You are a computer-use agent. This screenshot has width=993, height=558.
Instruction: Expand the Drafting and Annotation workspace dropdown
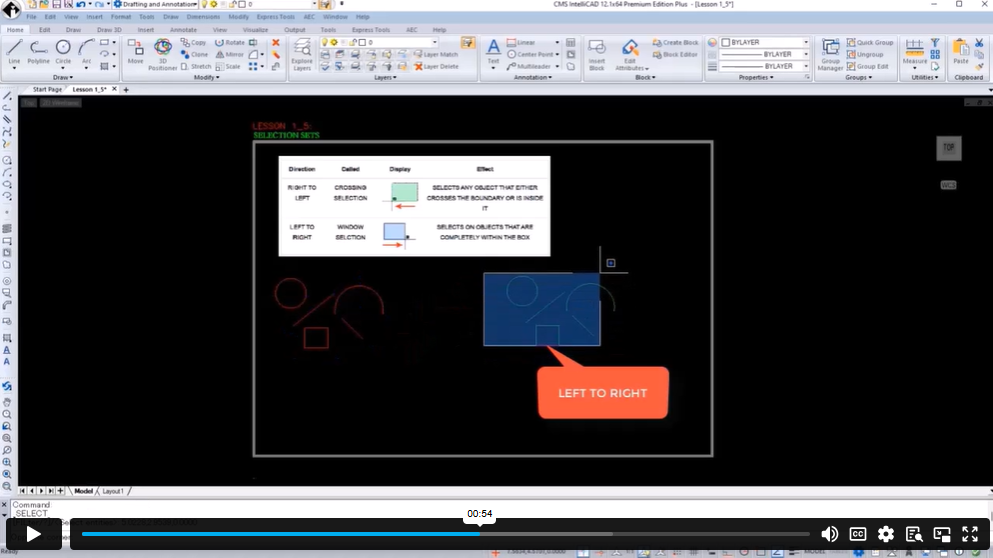197,5
